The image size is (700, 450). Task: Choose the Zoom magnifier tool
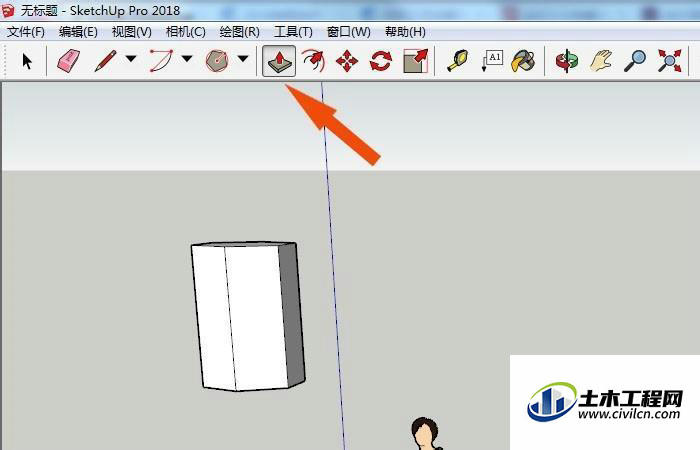coord(635,61)
